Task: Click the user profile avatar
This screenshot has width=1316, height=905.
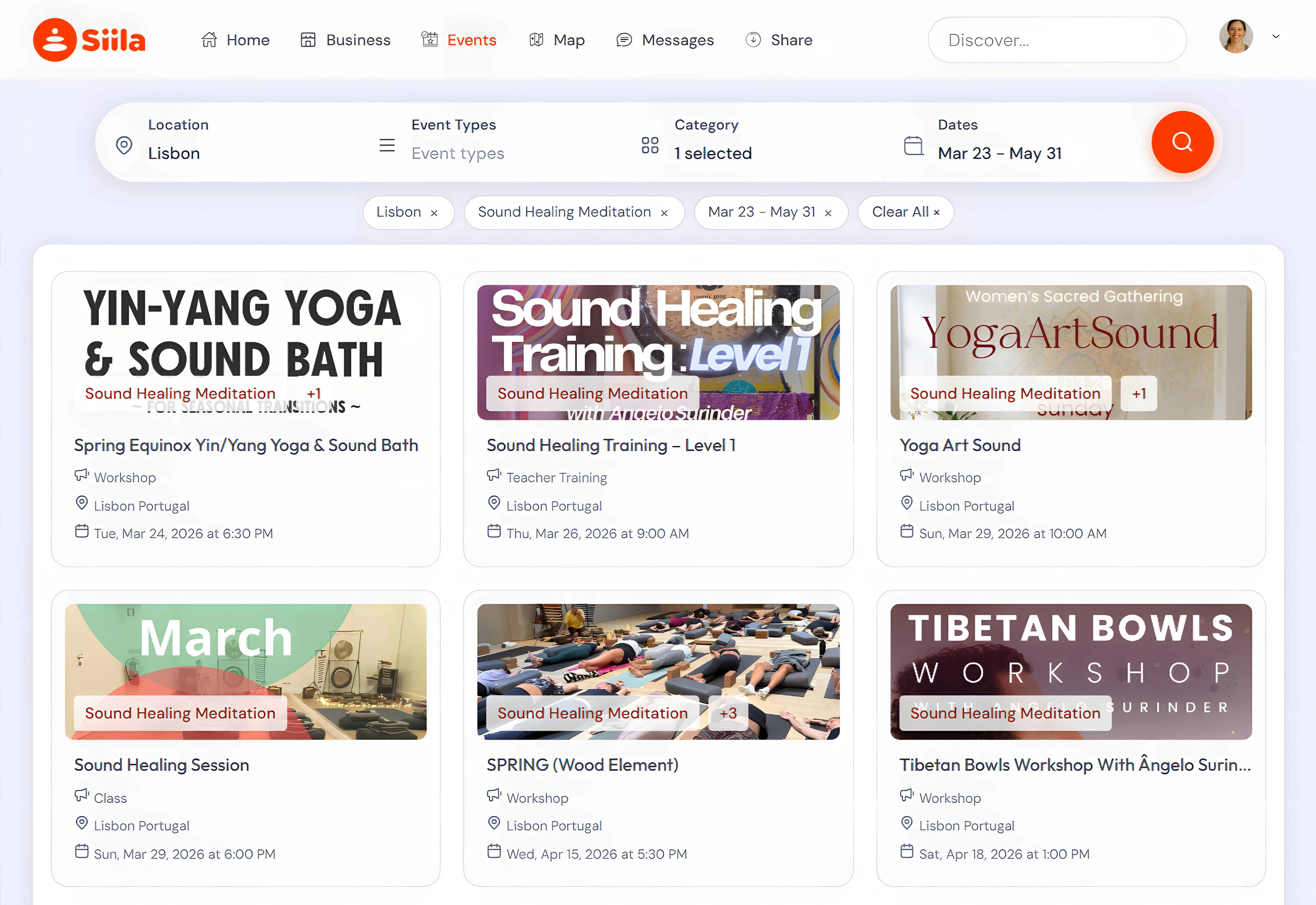Action: 1236,36
